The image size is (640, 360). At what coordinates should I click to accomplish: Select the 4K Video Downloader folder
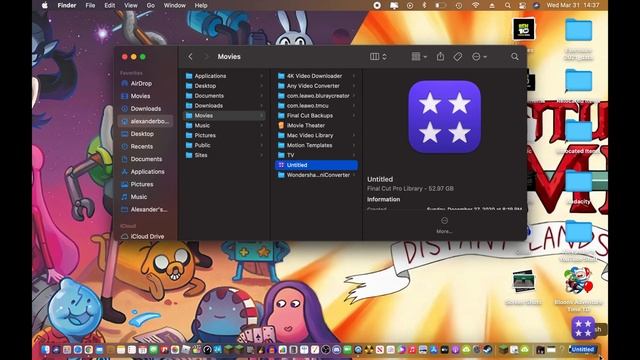coord(316,76)
